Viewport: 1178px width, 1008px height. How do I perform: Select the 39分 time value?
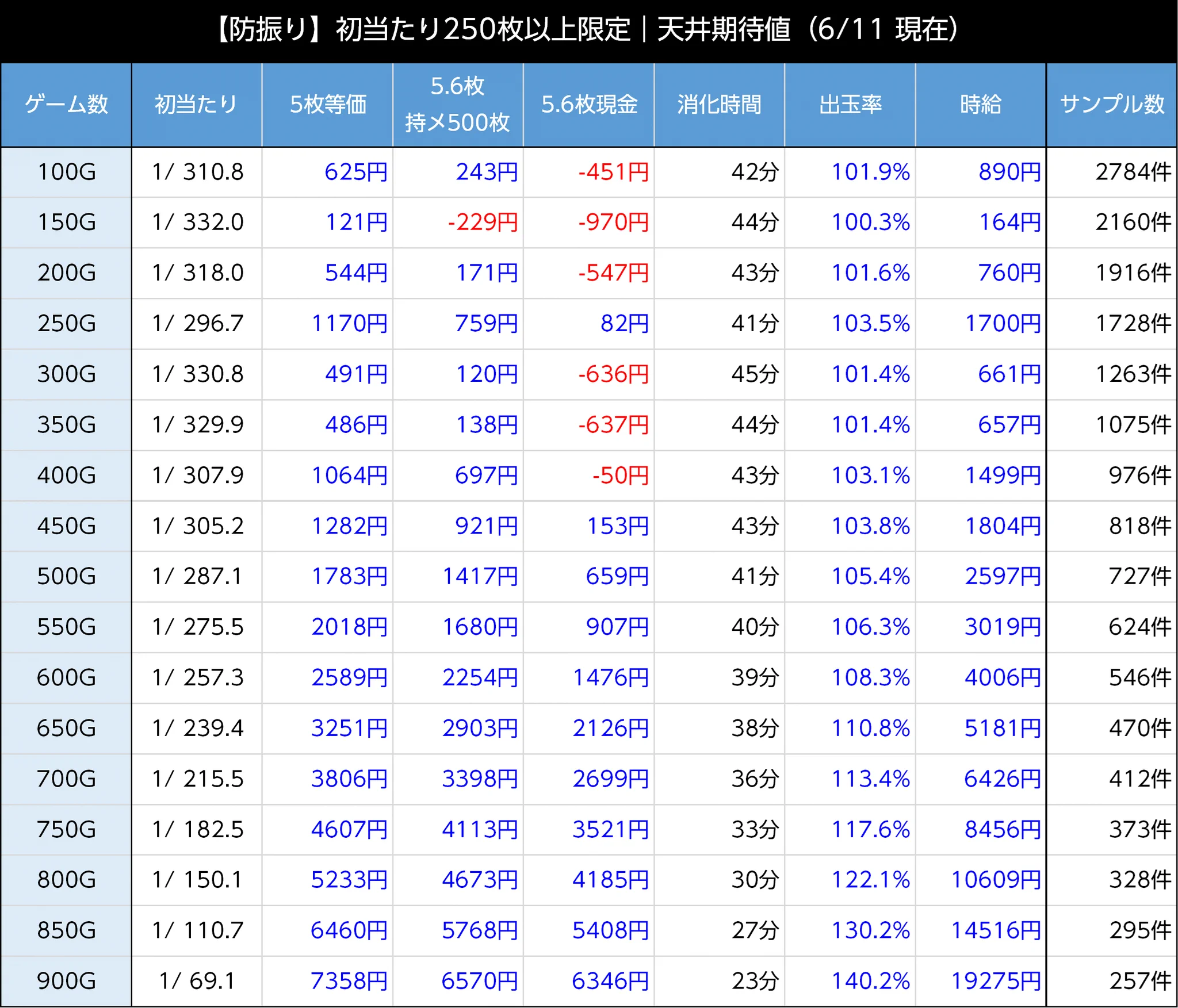click(756, 677)
